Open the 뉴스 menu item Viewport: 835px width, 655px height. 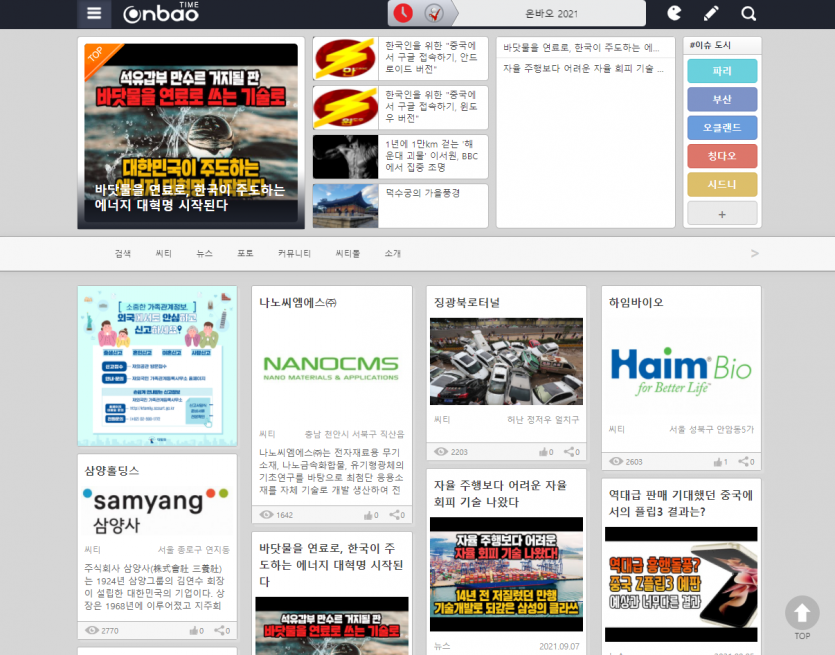coord(204,254)
